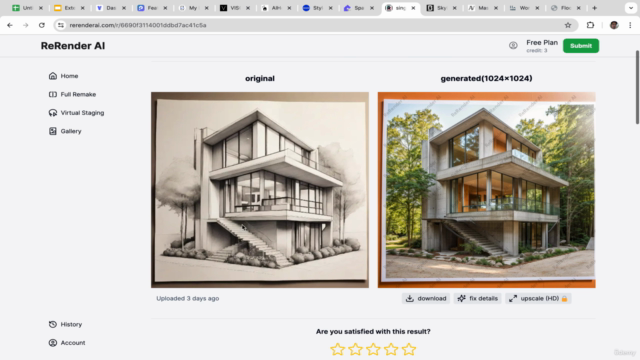Rate the result with the fourth star

pos(391,349)
